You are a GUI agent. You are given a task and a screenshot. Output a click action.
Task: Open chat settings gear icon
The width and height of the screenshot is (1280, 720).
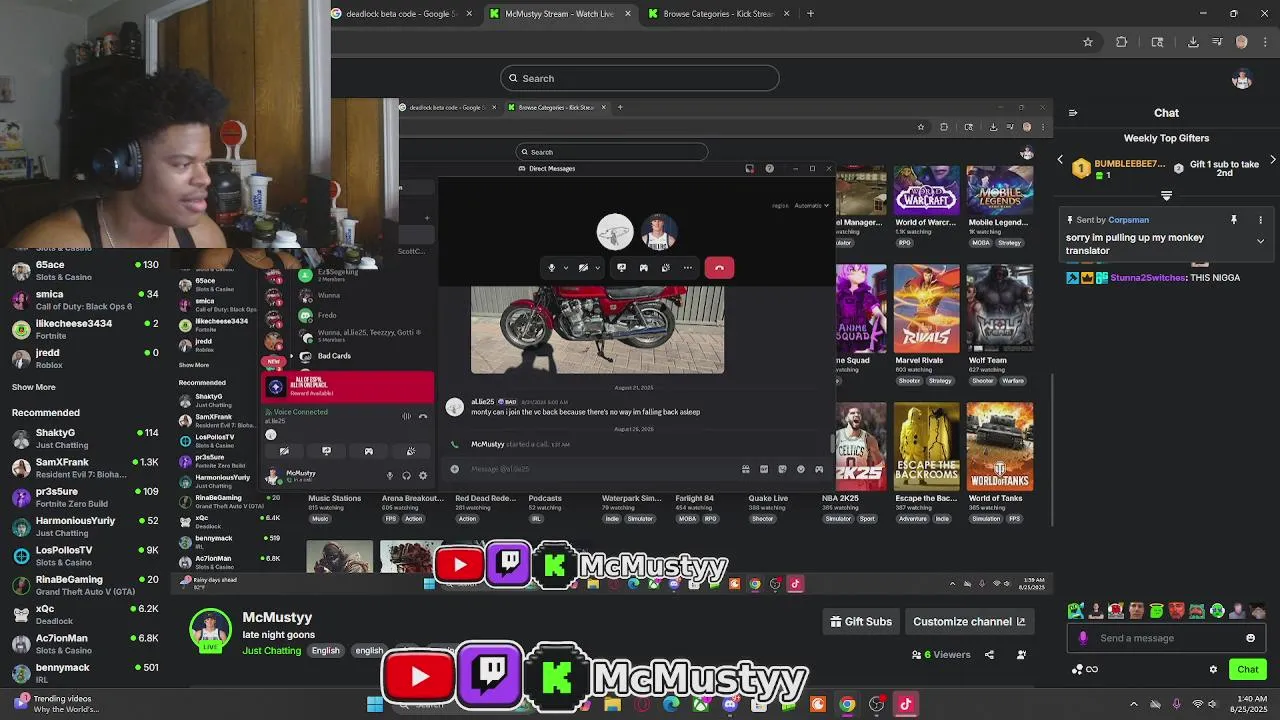tap(1213, 669)
